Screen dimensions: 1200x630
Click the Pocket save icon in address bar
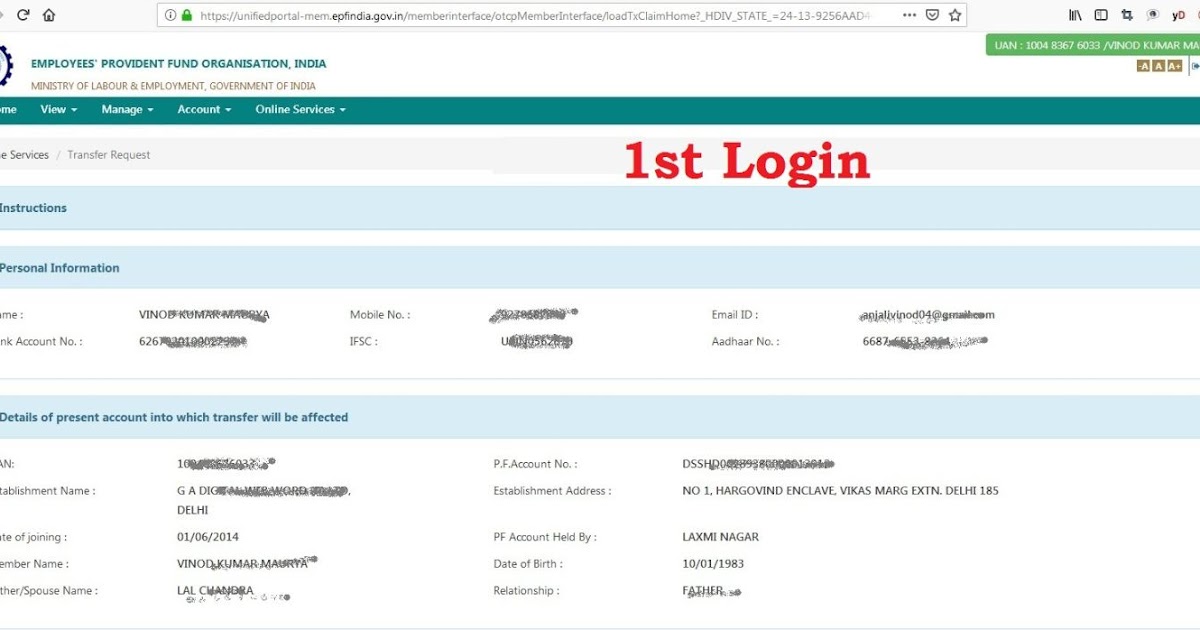(x=932, y=14)
